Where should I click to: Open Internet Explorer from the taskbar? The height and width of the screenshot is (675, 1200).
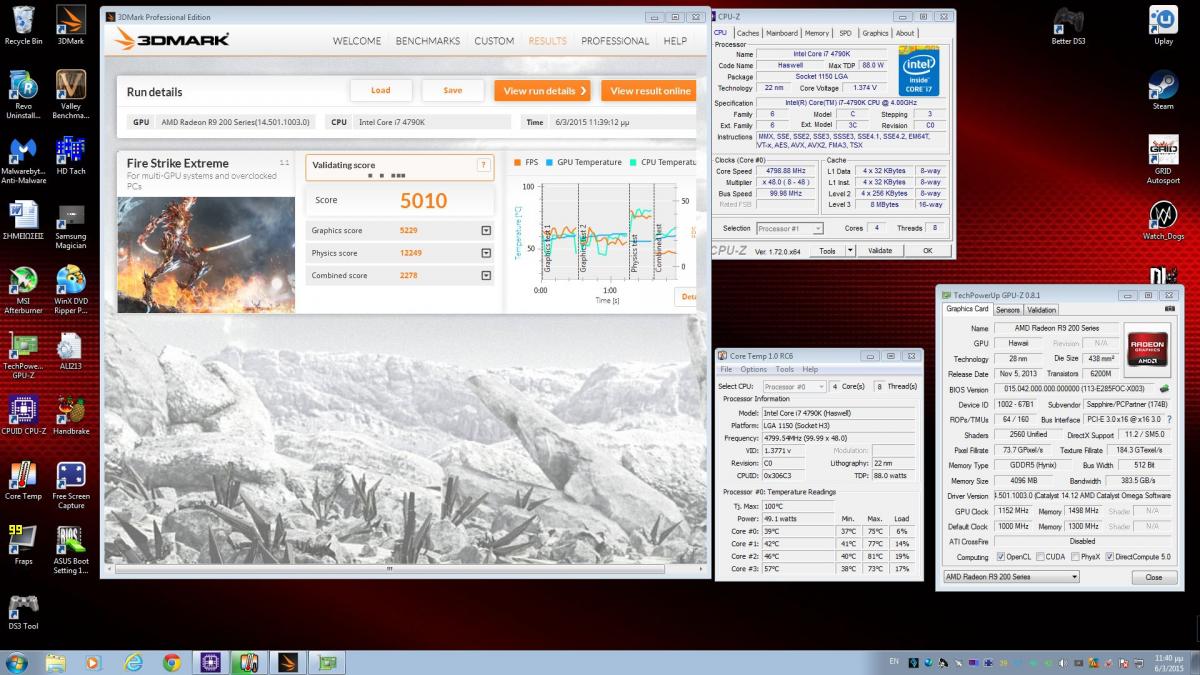point(133,662)
